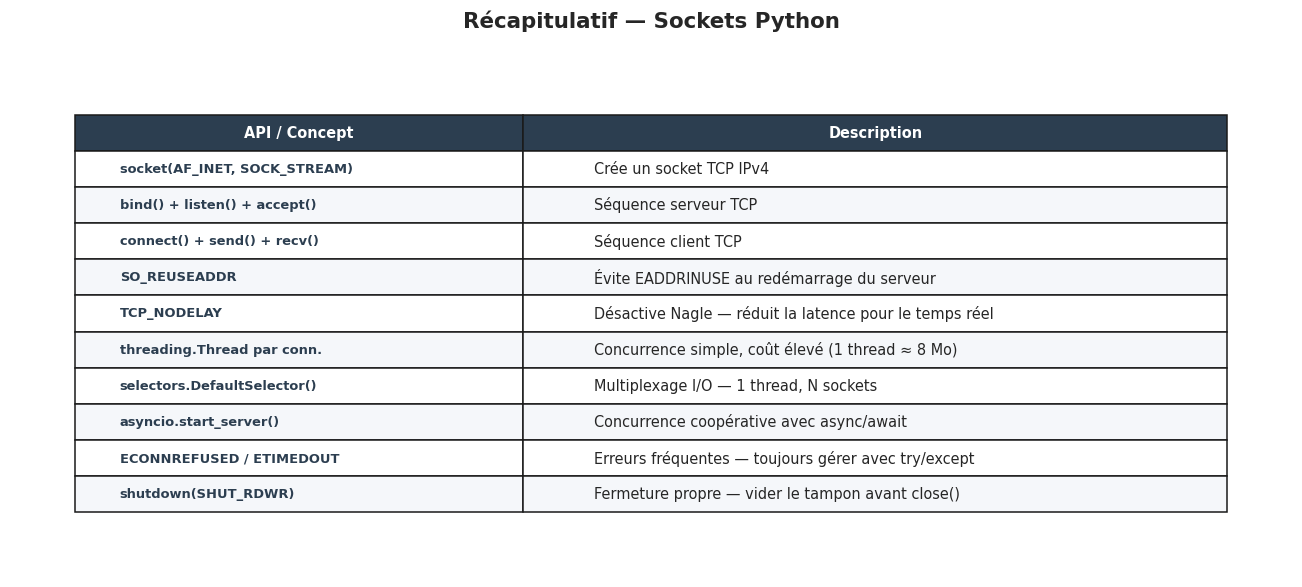
Task: Select the "Séquence serveur TCP" cell
Action: [x=675, y=205]
